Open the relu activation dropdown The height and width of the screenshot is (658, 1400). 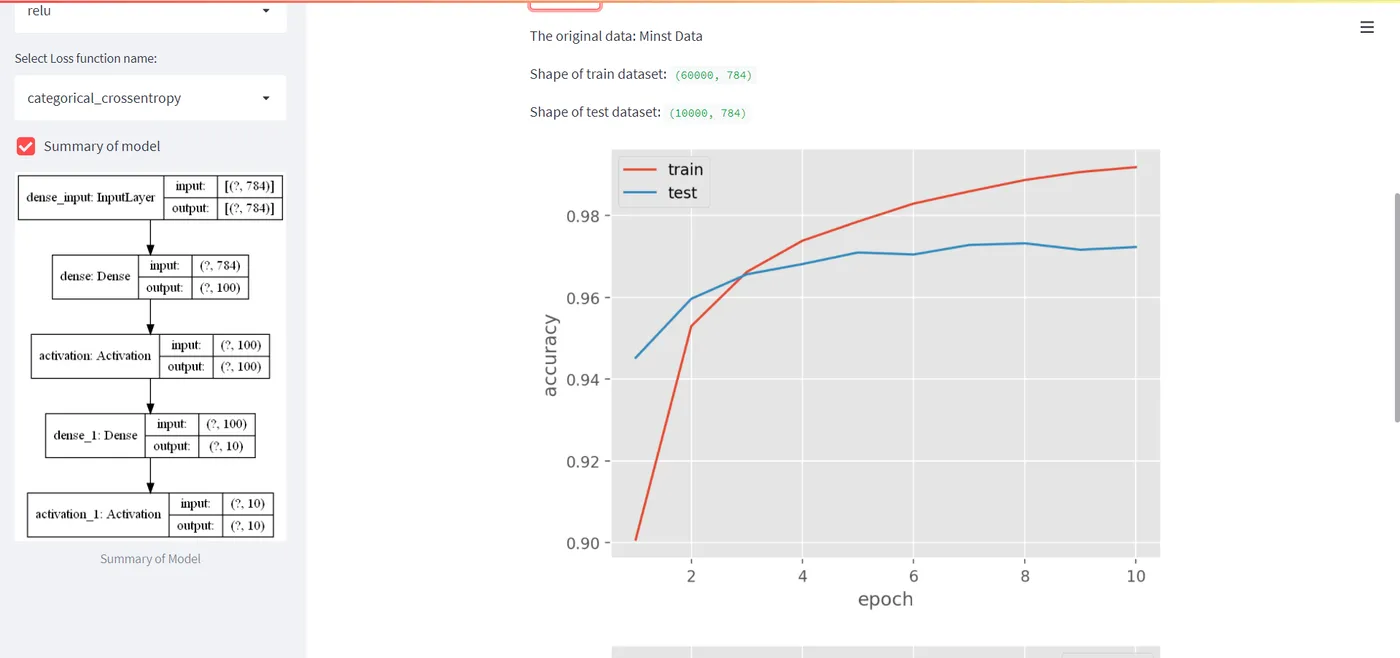[150, 12]
